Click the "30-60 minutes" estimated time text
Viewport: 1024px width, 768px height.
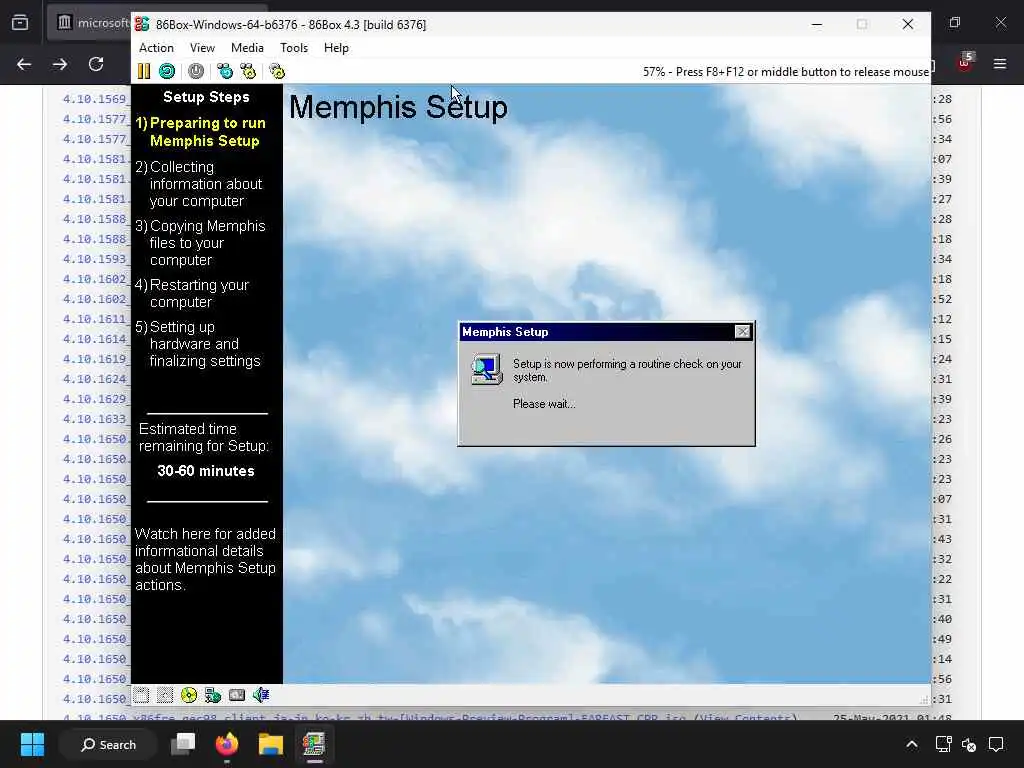[x=206, y=471]
